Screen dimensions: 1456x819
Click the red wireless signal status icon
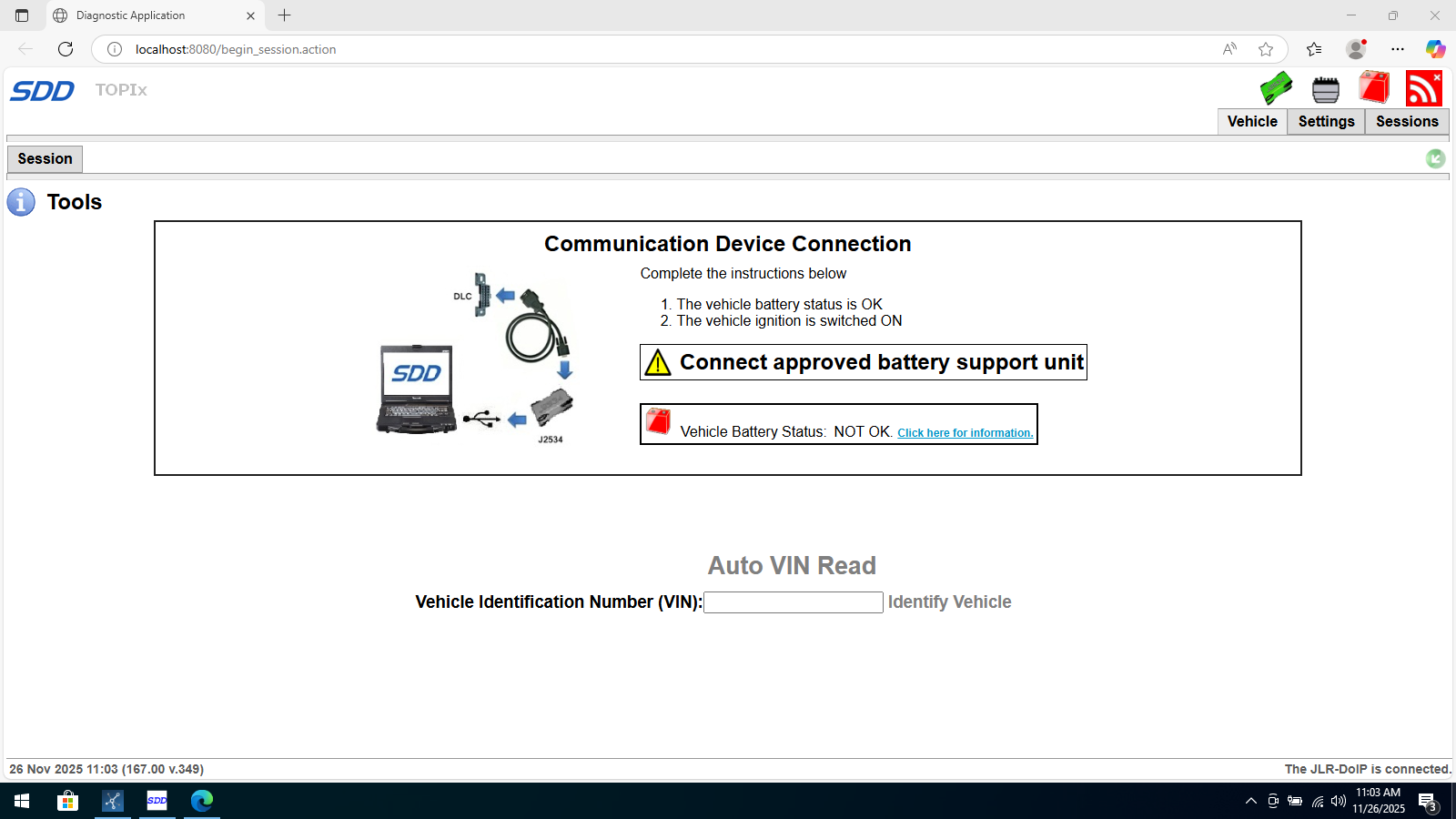tap(1423, 88)
